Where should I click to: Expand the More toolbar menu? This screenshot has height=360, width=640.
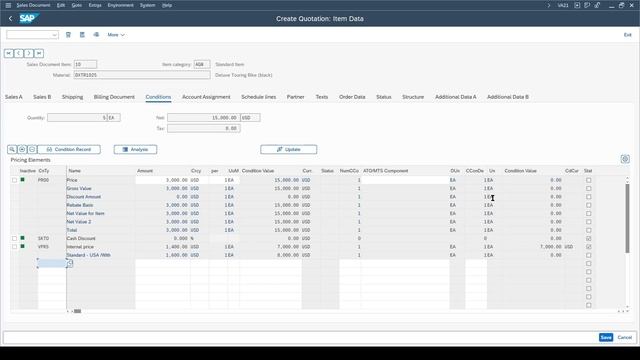point(116,35)
